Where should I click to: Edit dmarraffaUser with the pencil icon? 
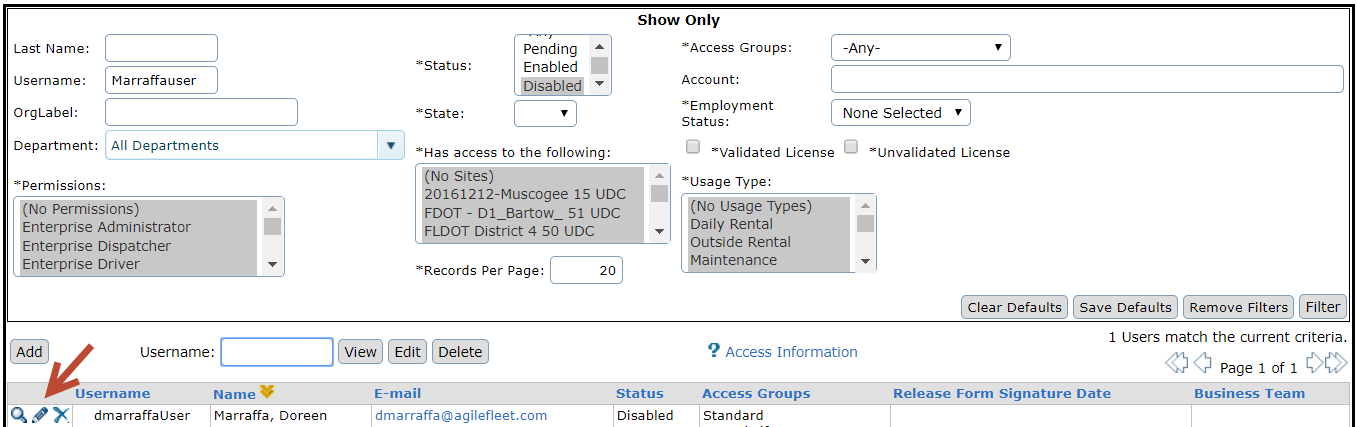40,415
